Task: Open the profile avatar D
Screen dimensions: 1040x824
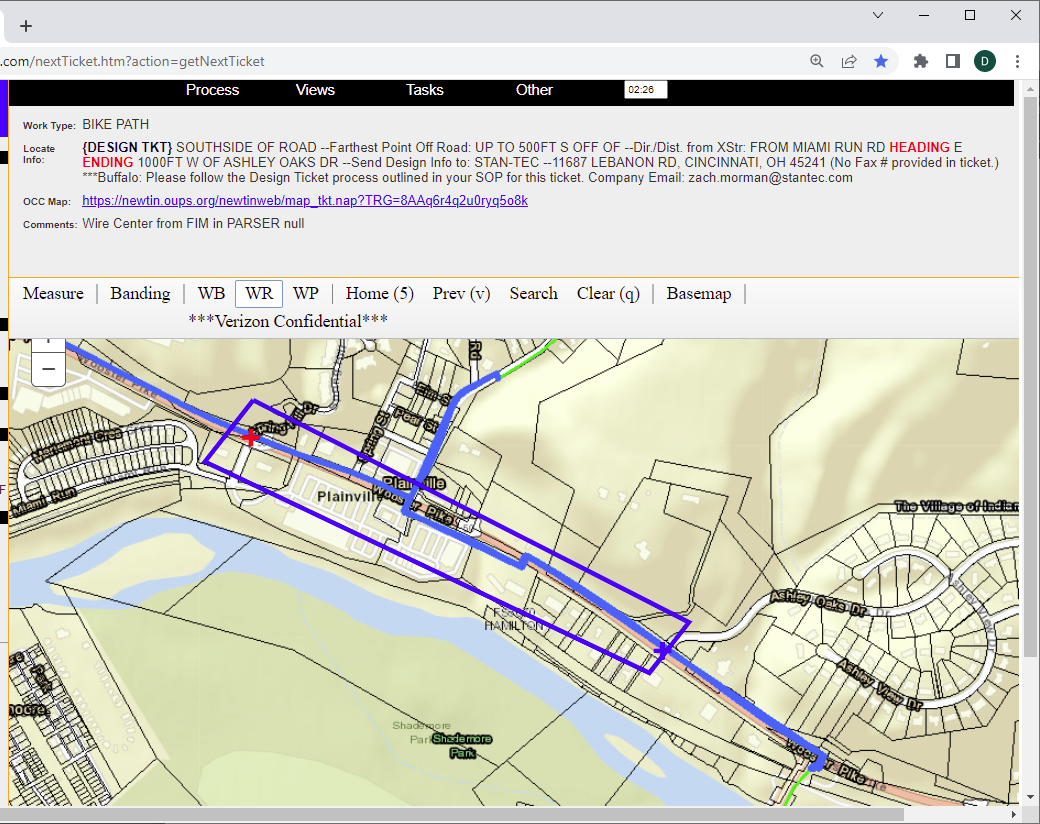Action: [x=984, y=61]
